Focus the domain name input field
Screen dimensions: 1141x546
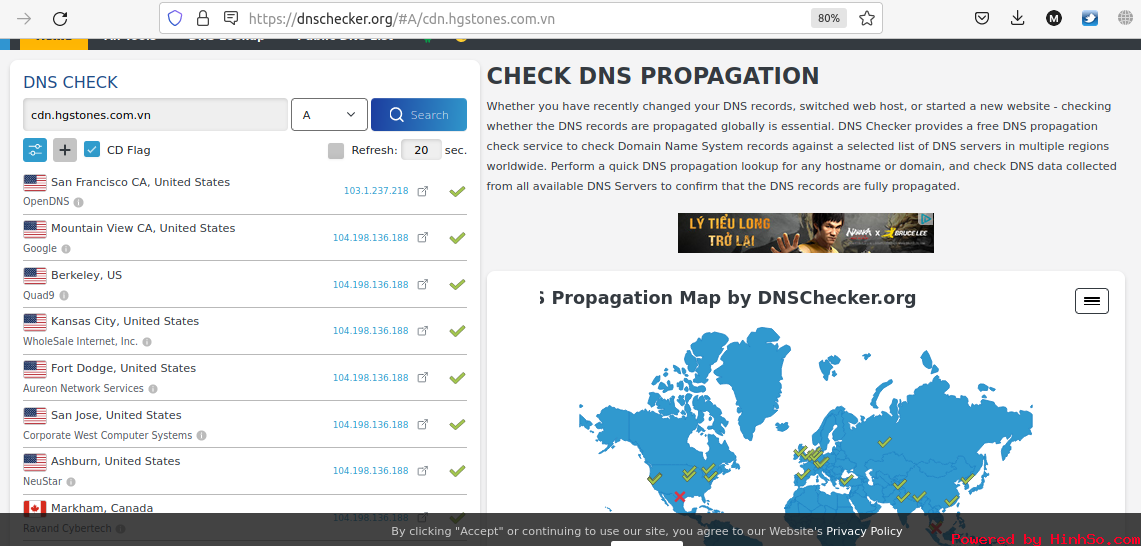click(156, 114)
